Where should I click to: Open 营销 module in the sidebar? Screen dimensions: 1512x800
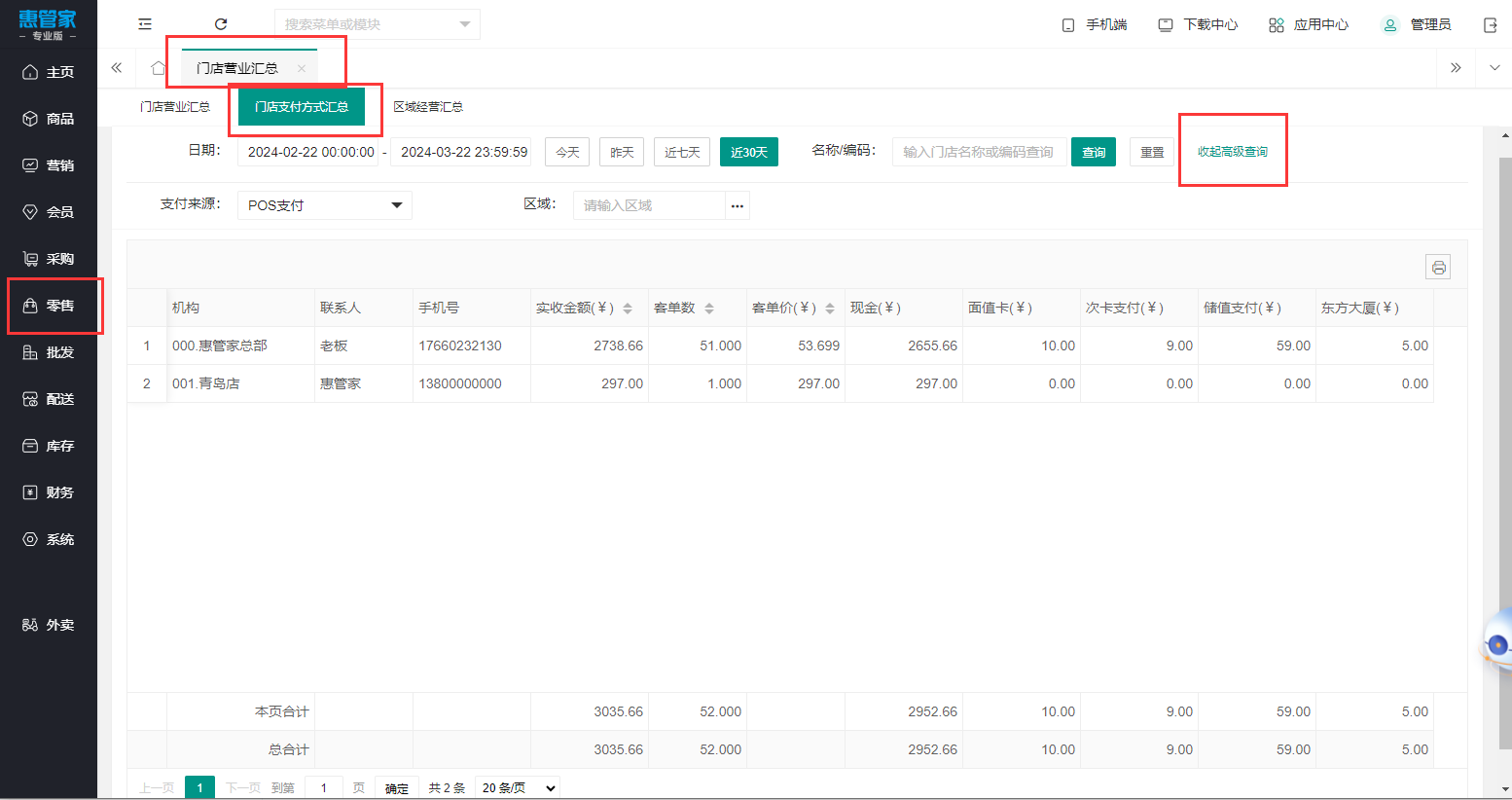[49, 165]
